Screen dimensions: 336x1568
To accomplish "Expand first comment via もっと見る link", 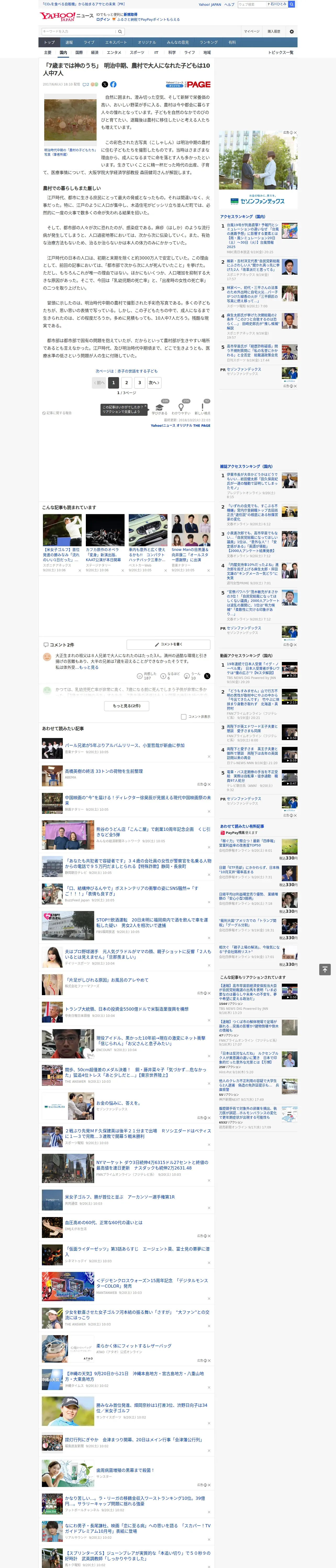I will 89,667.
